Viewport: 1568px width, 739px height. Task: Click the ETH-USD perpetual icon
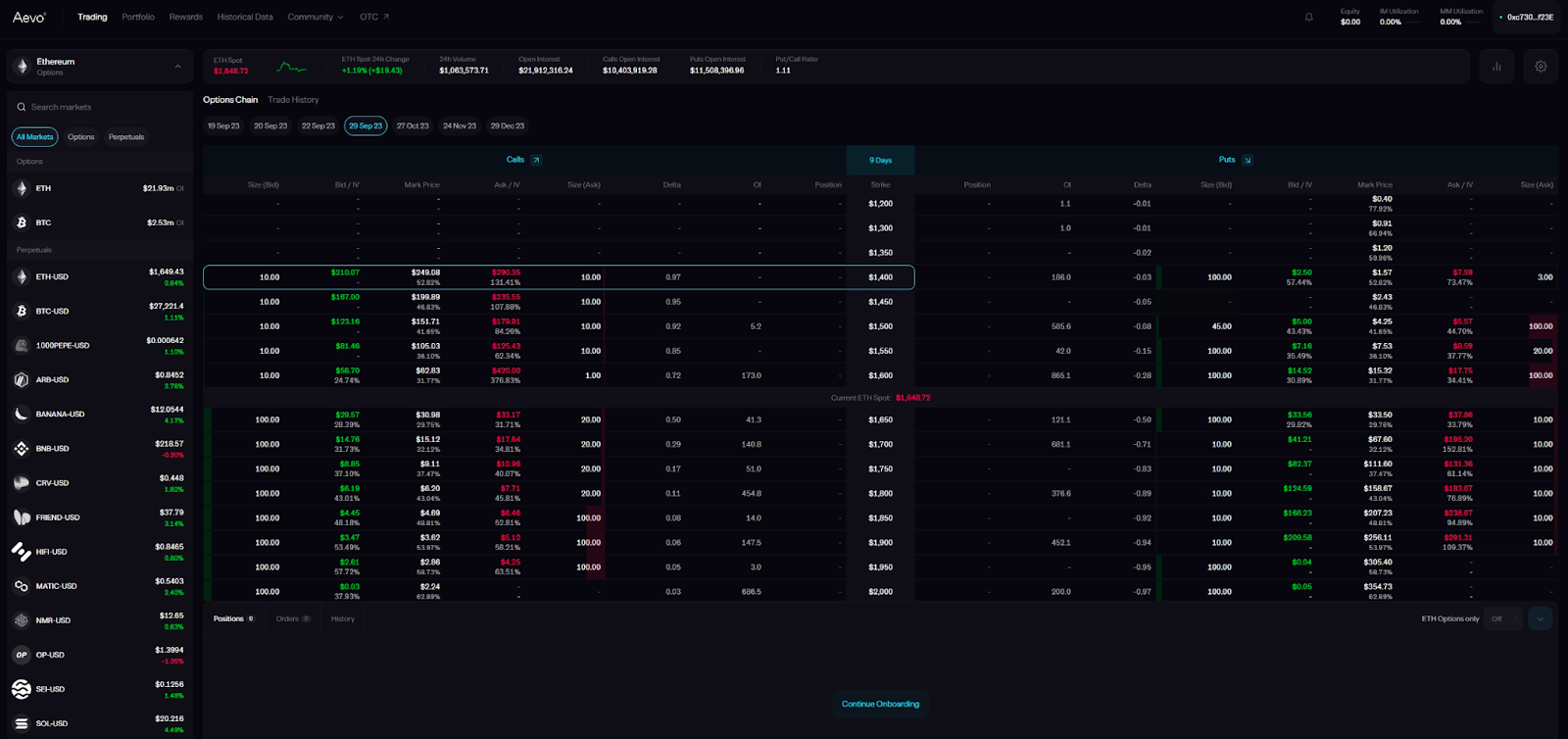pyautogui.click(x=22, y=277)
